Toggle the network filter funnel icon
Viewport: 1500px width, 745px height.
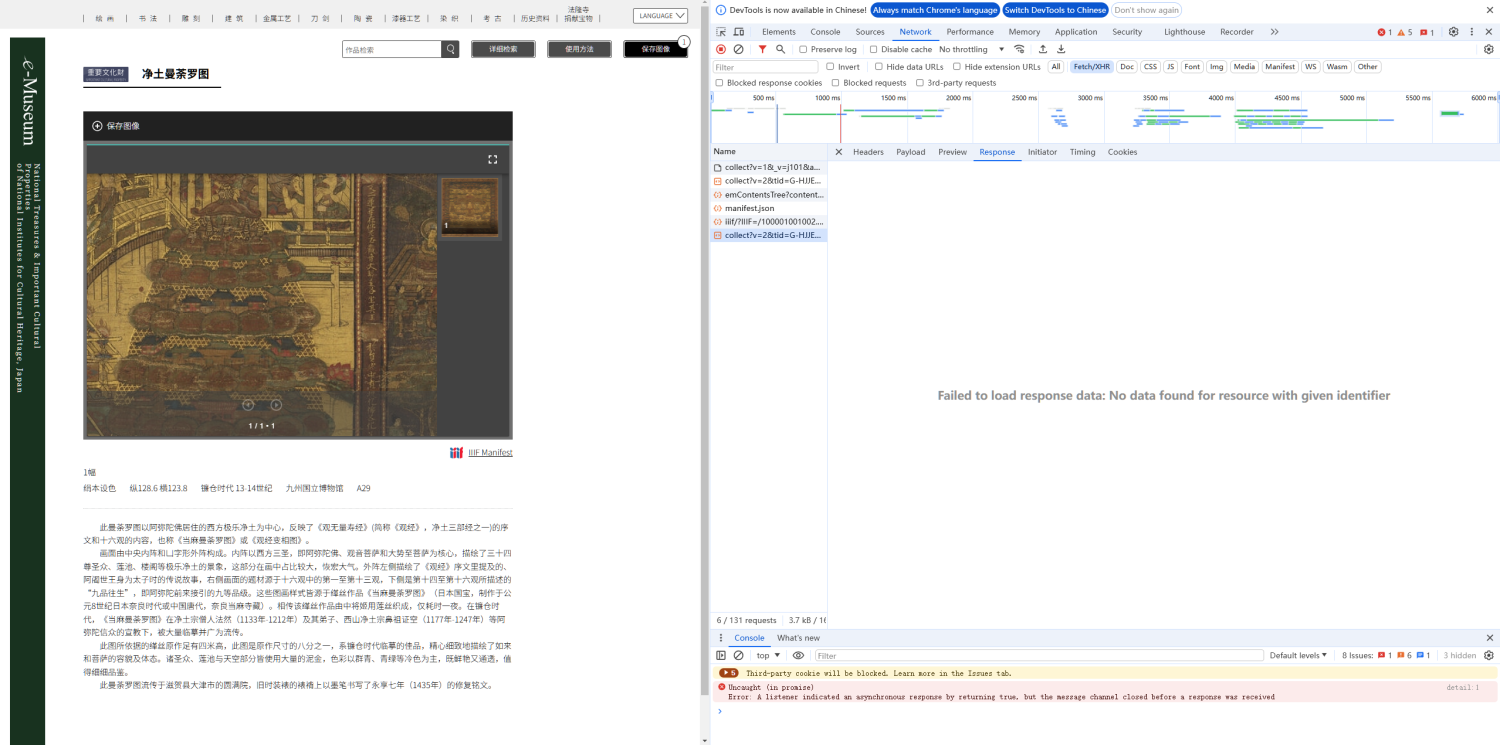(x=762, y=49)
